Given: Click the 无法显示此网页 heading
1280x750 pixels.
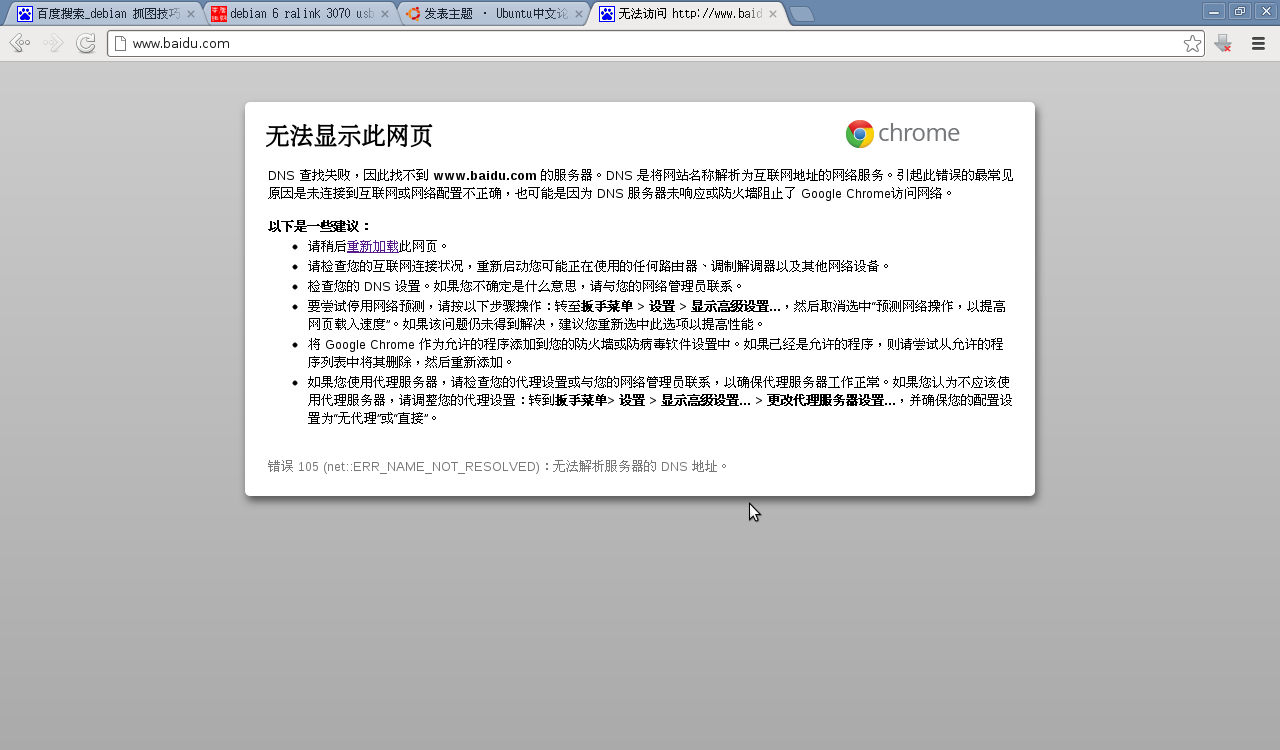Looking at the screenshot, I should 349,136.
